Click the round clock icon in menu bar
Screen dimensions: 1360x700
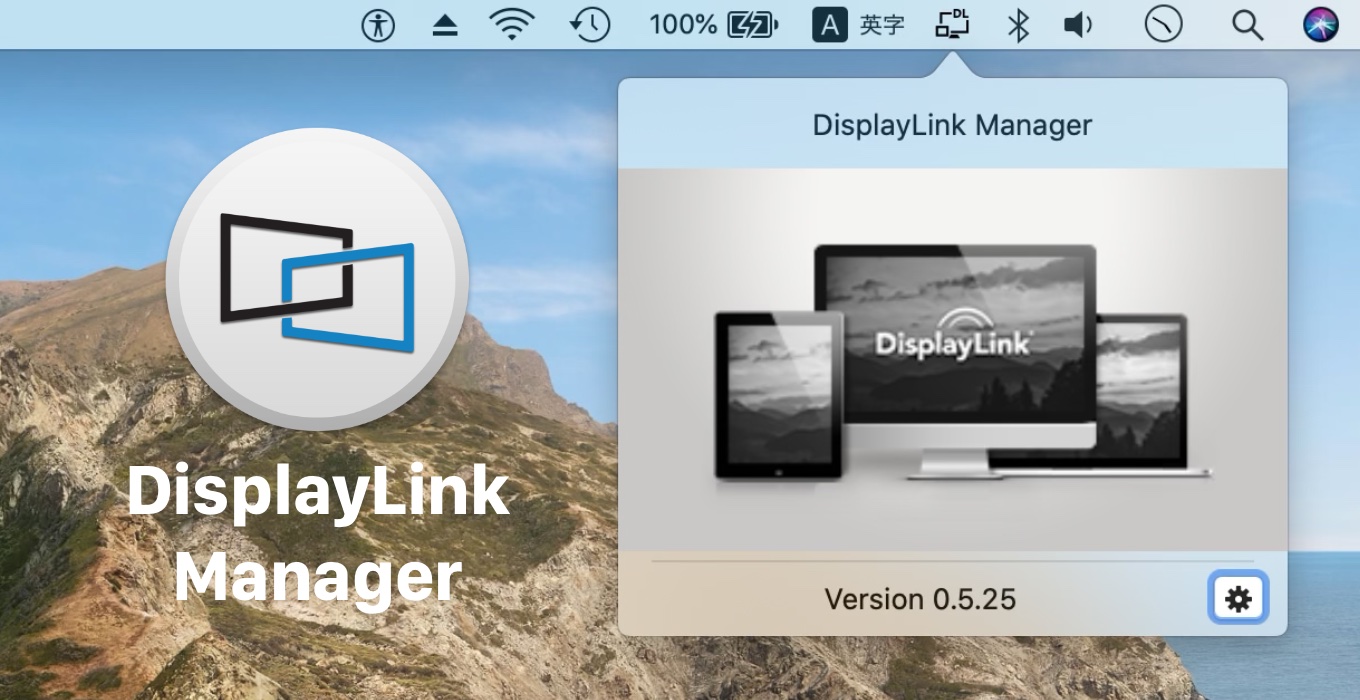pos(1163,25)
